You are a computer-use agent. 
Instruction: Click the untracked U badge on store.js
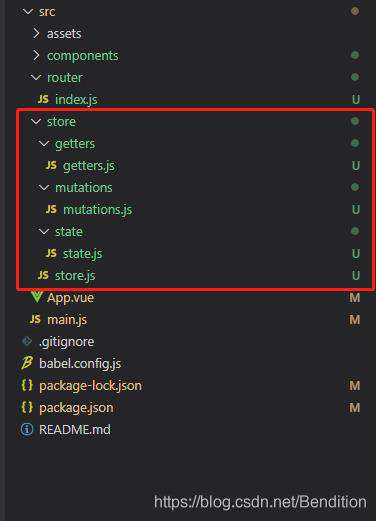356,275
